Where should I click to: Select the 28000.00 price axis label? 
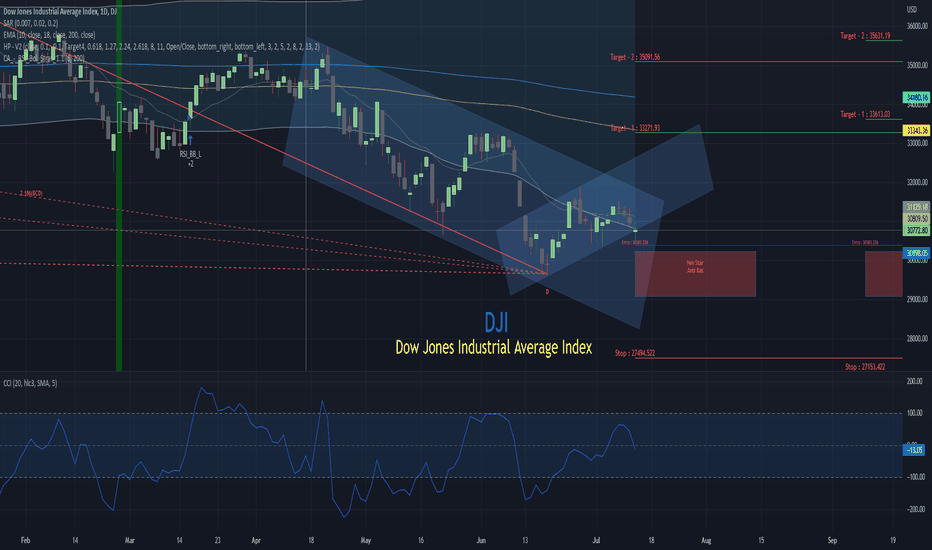[x=917, y=338]
